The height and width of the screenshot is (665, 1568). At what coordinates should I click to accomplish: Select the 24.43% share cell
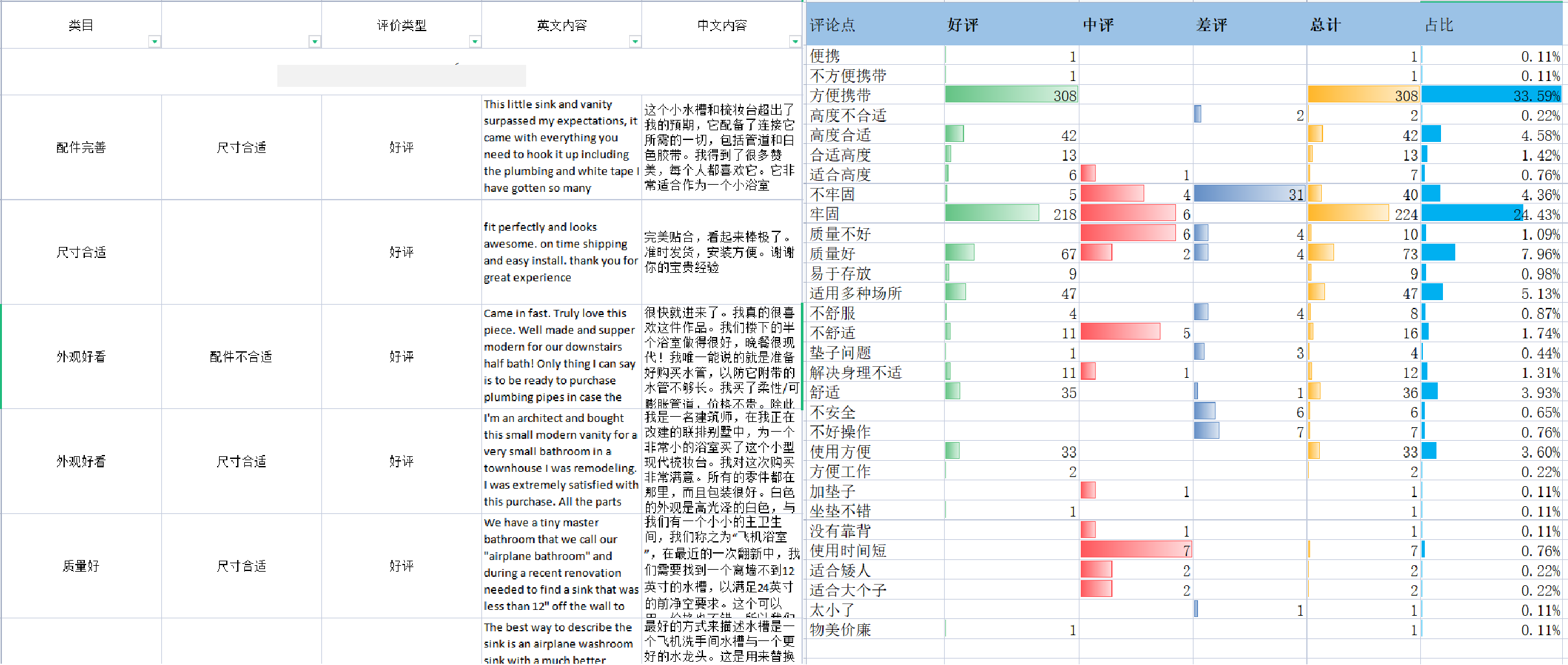(1492, 214)
